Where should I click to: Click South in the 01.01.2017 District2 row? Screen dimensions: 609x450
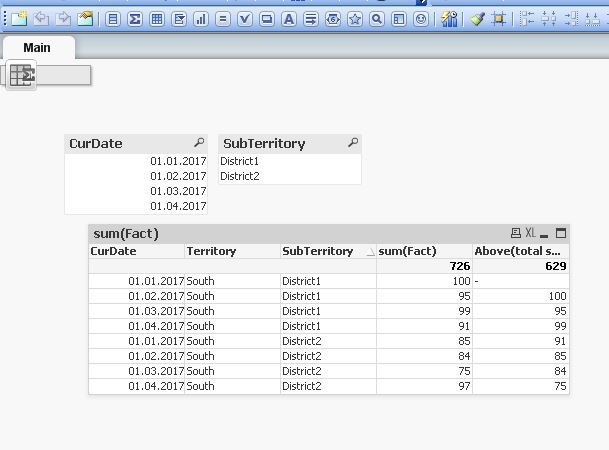click(x=232, y=341)
